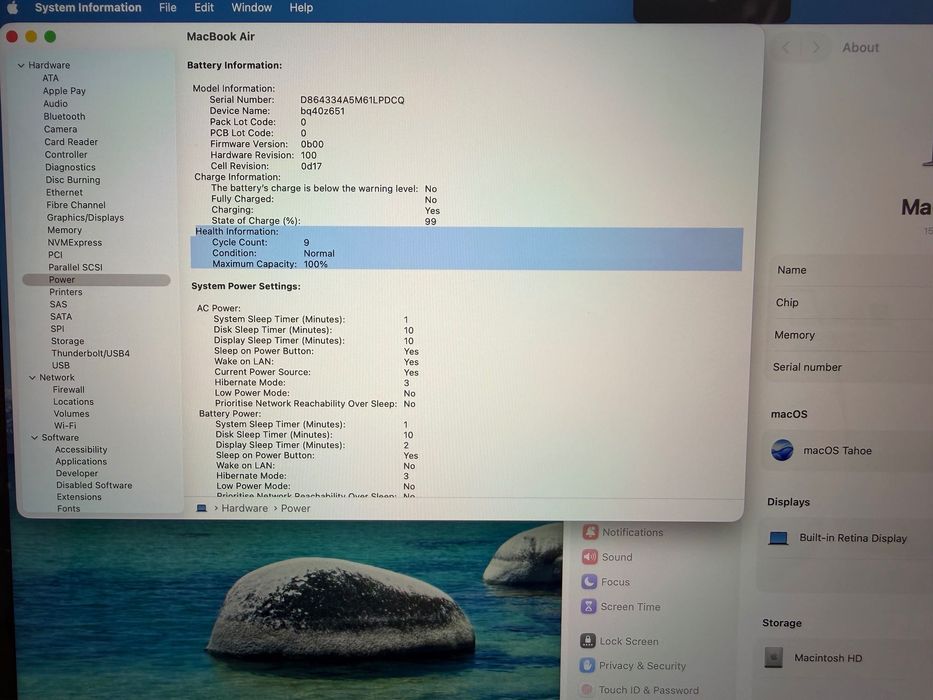
Task: Collapse the Software section in sidebar
Action: click(35, 438)
